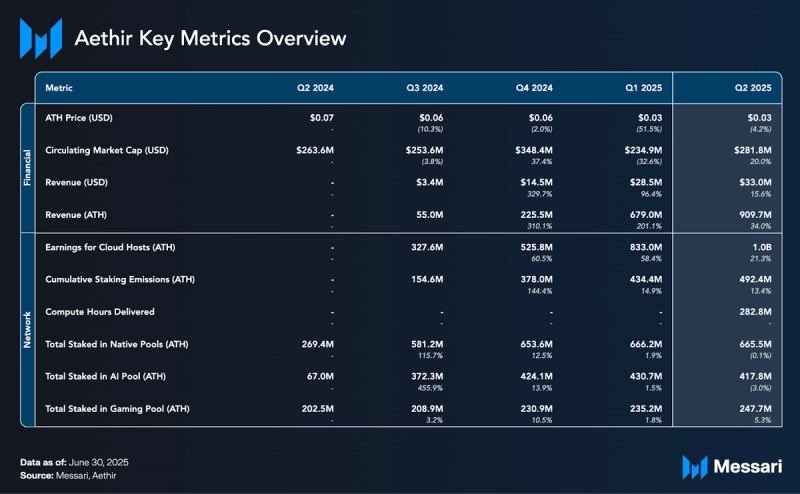The image size is (800, 494).
Task: Click the Source: Messari, Aethir text
Action: coord(68,476)
